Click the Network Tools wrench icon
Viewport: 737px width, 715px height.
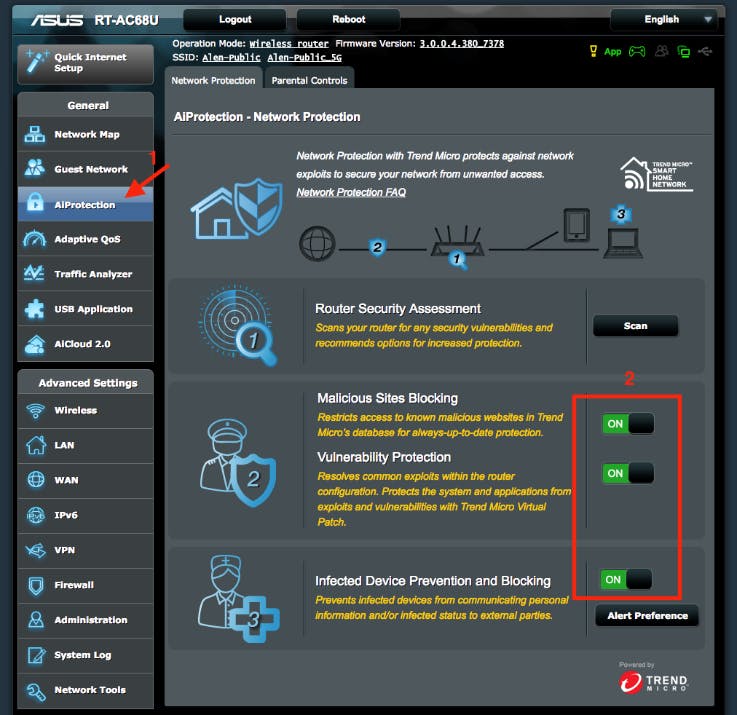coord(36,691)
